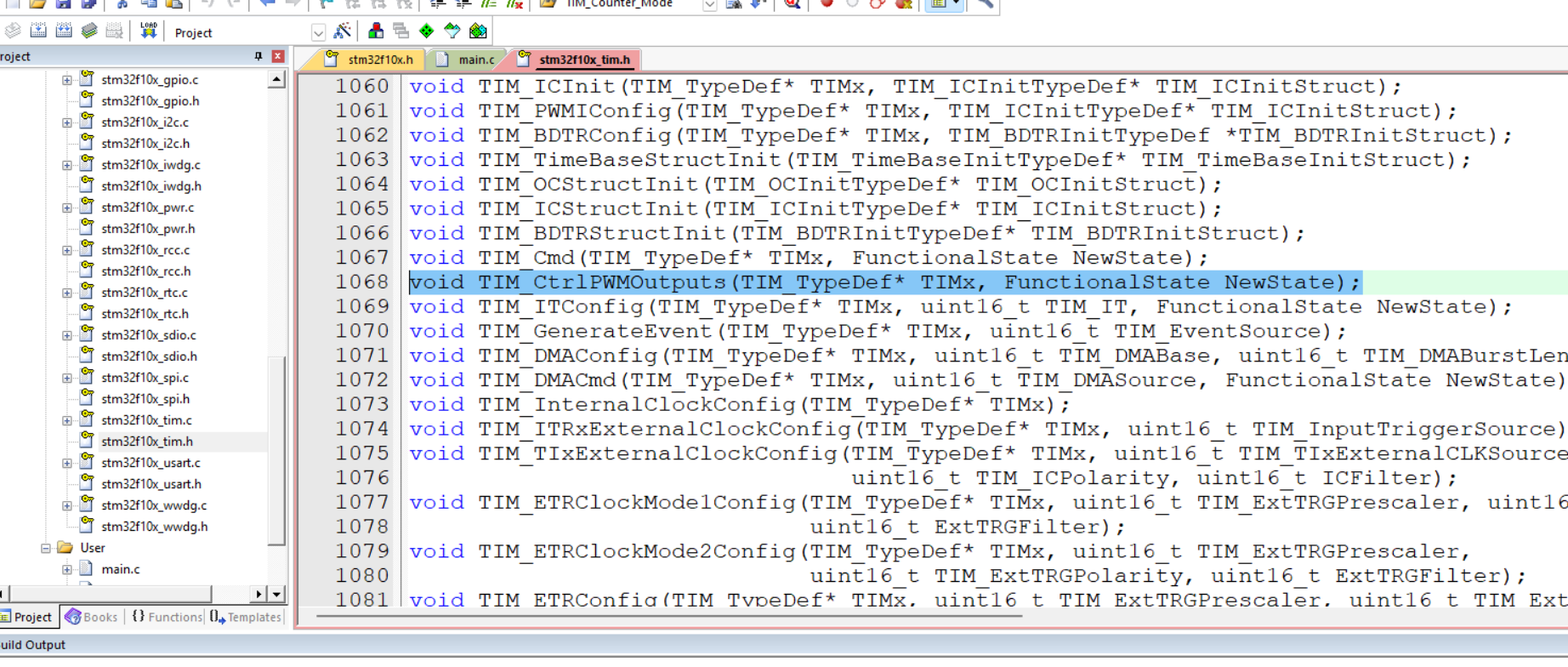Click the document icon beside main.c in tree
This screenshot has width=1568, height=667.
click(x=87, y=568)
